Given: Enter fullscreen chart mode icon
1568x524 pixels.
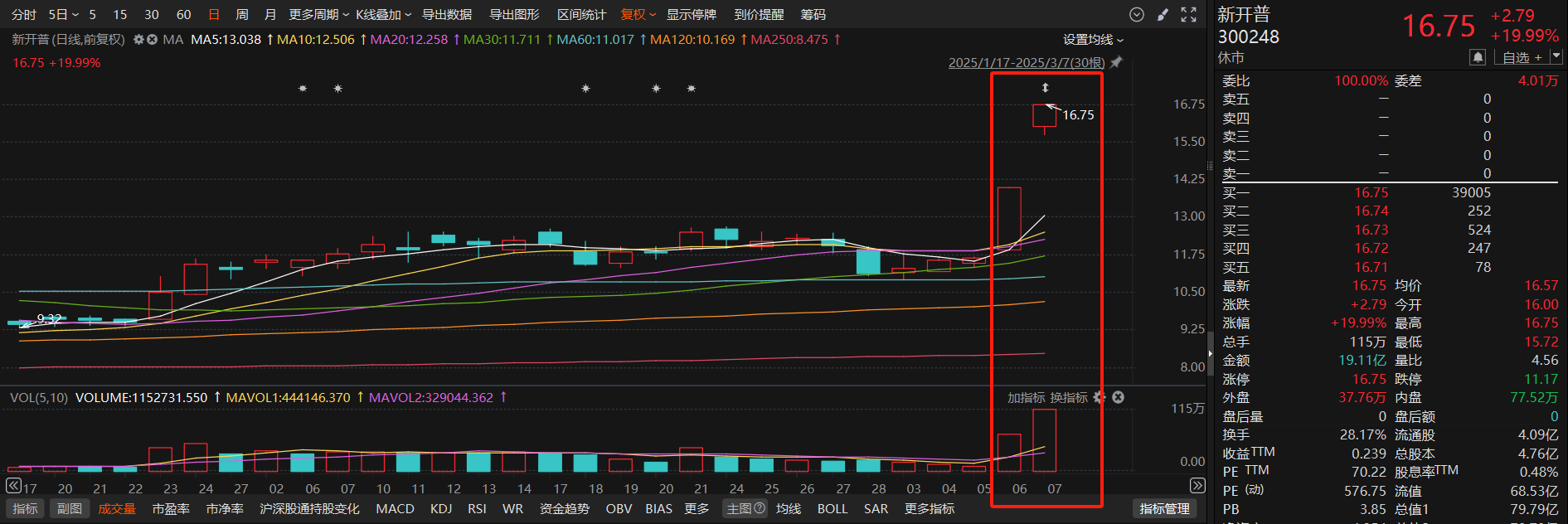Looking at the screenshot, I should pos(1188,15).
